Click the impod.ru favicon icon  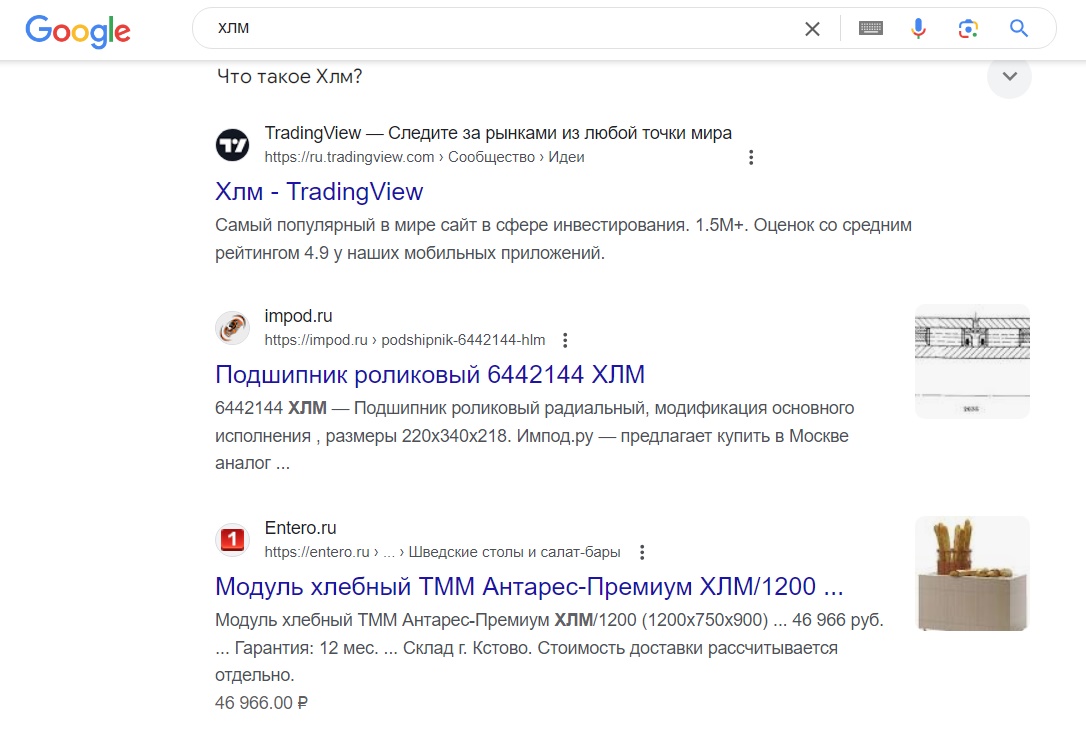pyautogui.click(x=233, y=328)
